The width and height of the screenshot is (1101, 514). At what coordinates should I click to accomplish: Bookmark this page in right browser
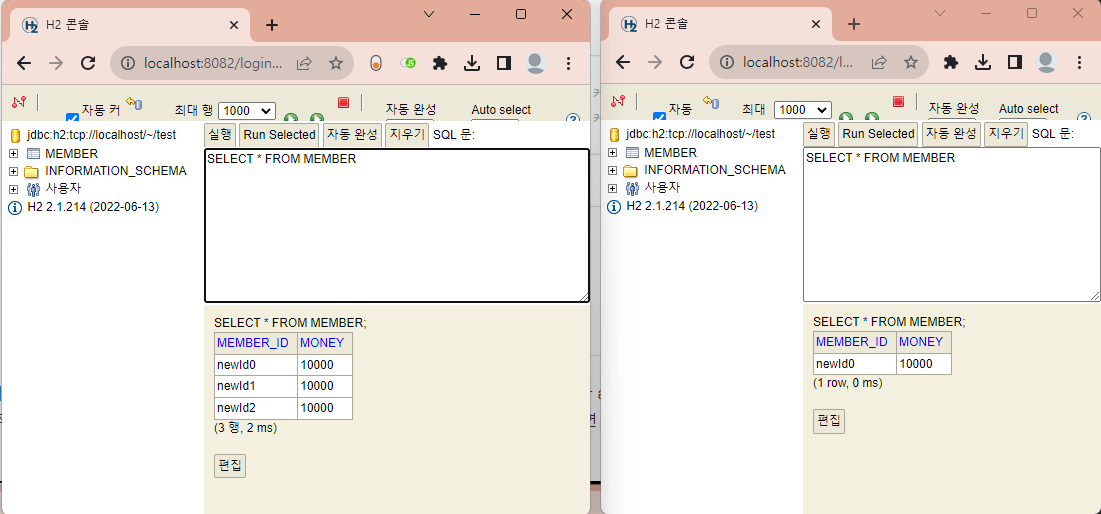[x=911, y=62]
